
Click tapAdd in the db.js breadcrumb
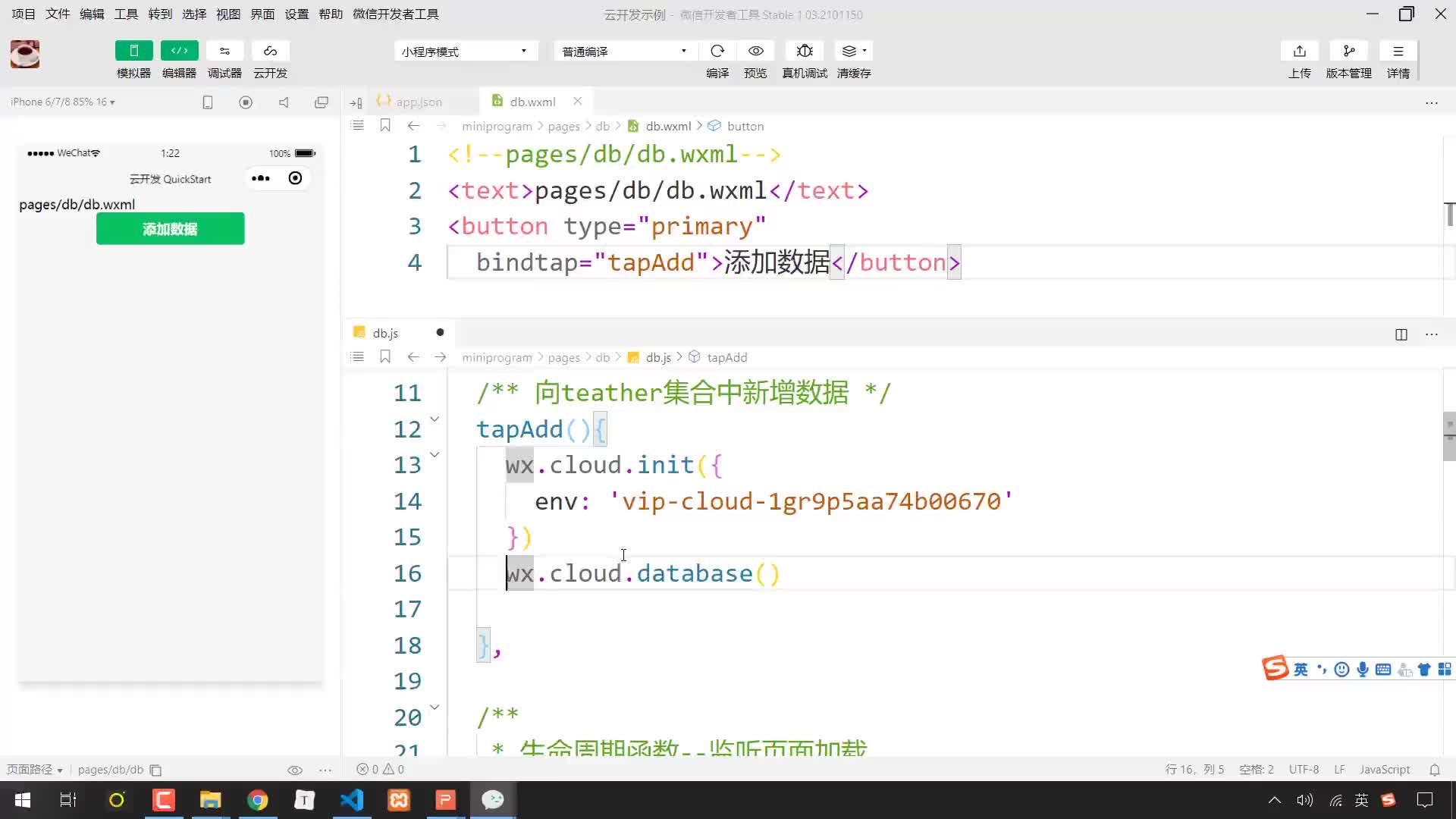coord(726,357)
